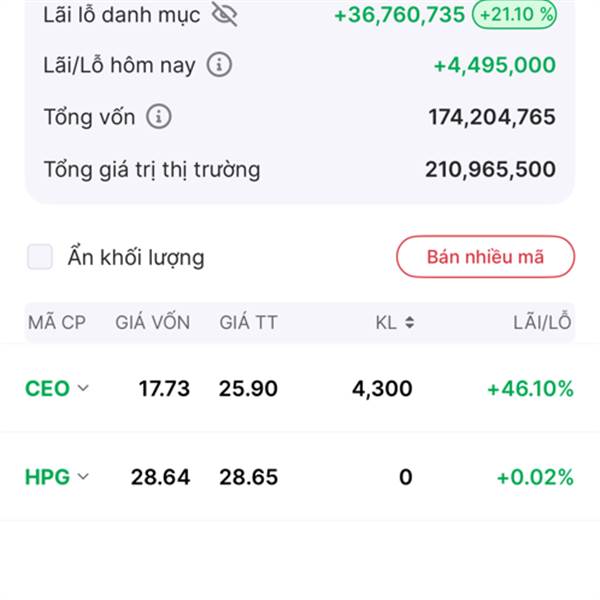This screenshot has width=600, height=600.
Task: Click the Ẩn khối lượng label text
Action: [x=136, y=257]
